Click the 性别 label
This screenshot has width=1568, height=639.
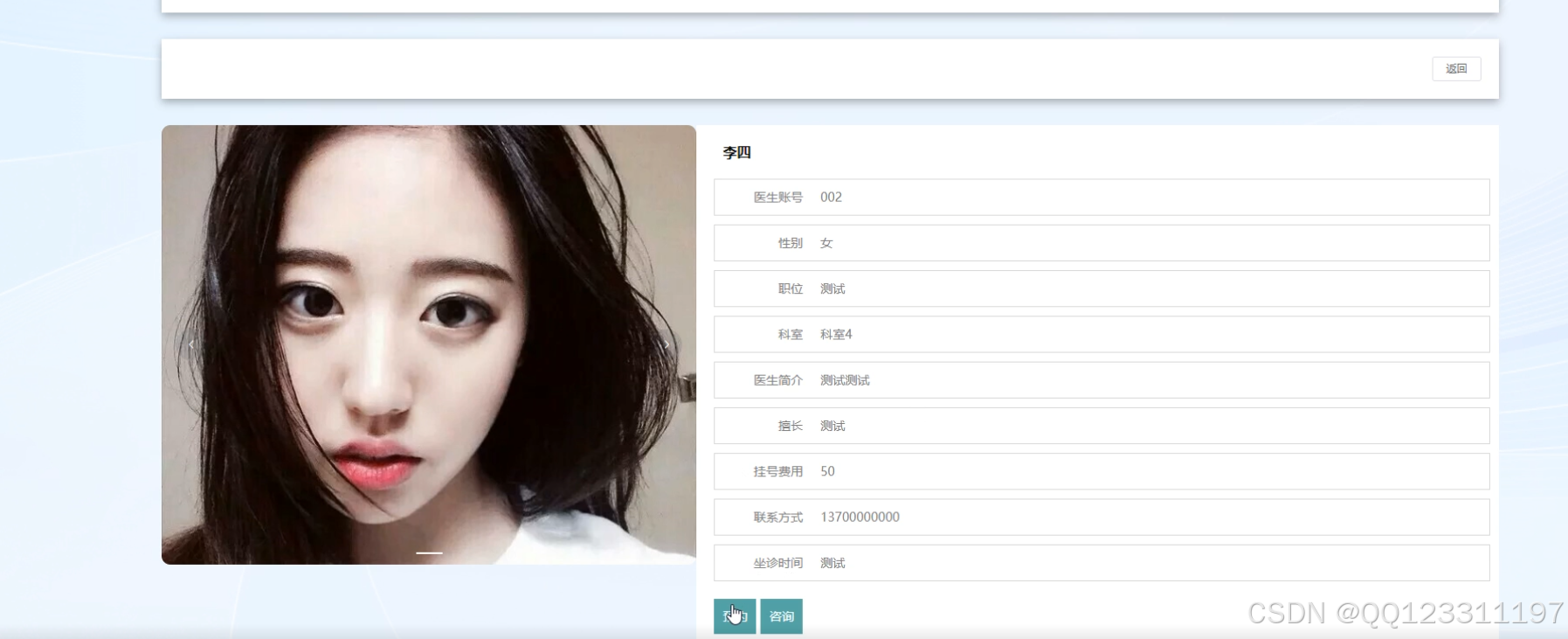pos(791,243)
